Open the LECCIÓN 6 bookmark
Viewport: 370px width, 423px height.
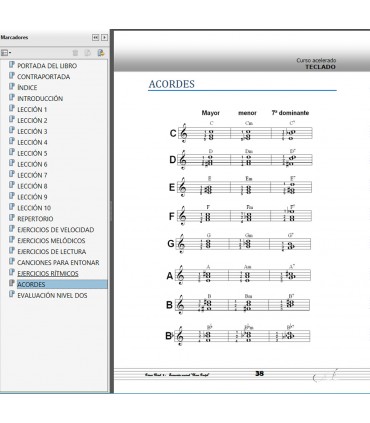pos(32,164)
